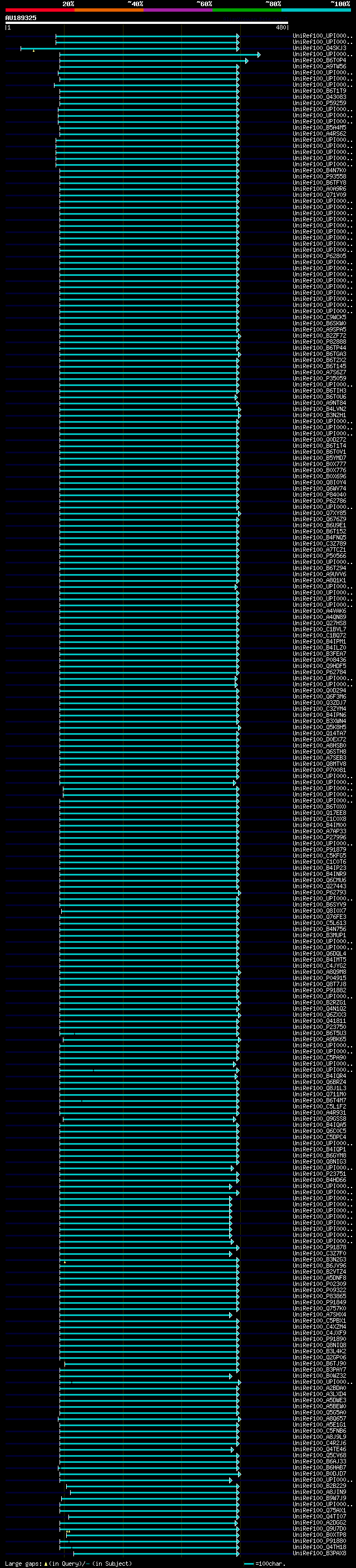The height and width of the screenshot is (1568, 356).
Task: Click the cyan =100char scale bar in the legend
Action: (249, 1564)
